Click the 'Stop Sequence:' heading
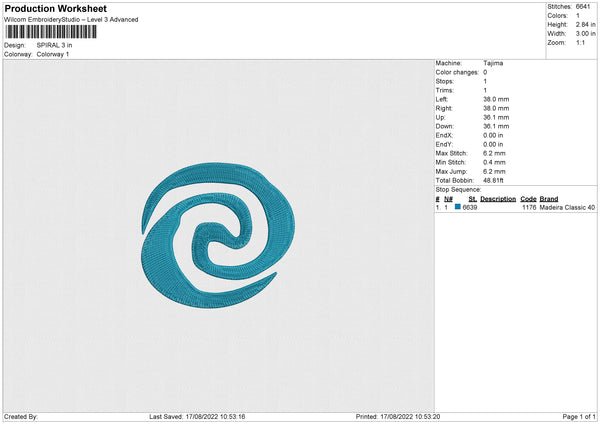The height and width of the screenshot is (424, 600). [x=458, y=190]
